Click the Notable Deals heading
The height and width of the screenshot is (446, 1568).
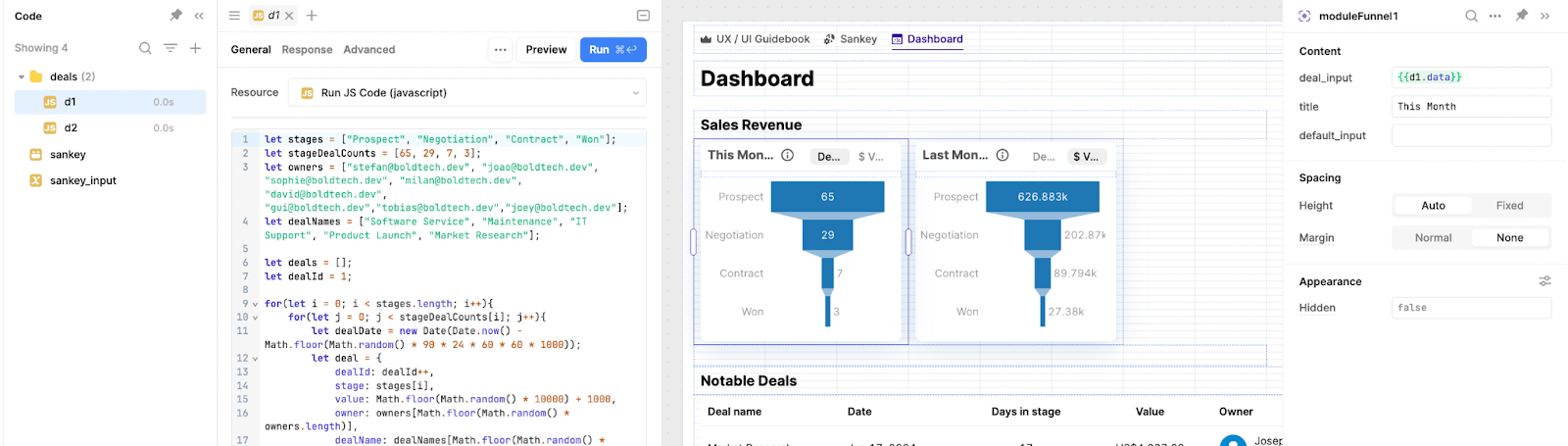749,381
